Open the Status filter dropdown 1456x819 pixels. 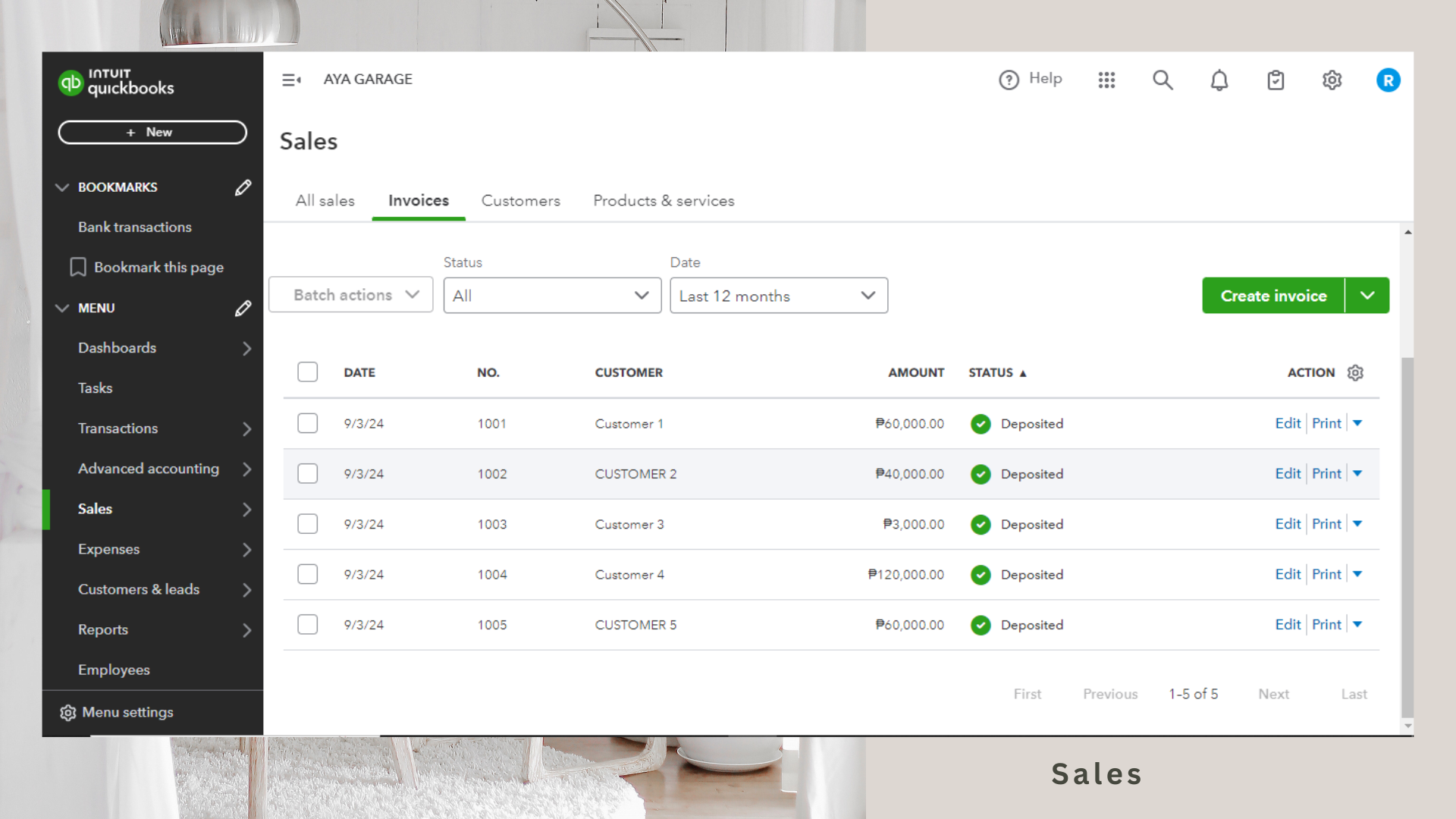pos(552,296)
